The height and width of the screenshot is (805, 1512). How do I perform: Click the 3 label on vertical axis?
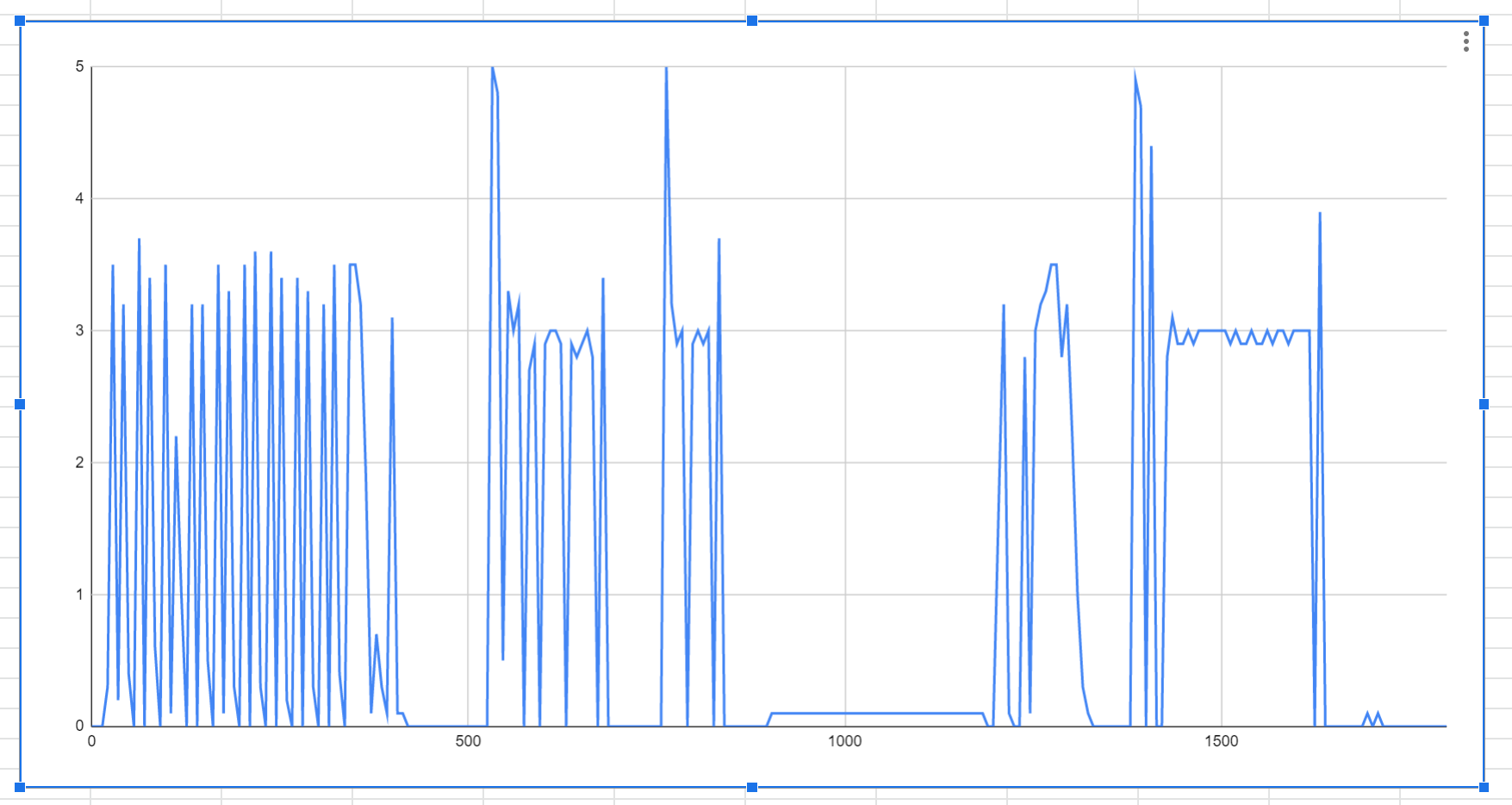click(80, 330)
